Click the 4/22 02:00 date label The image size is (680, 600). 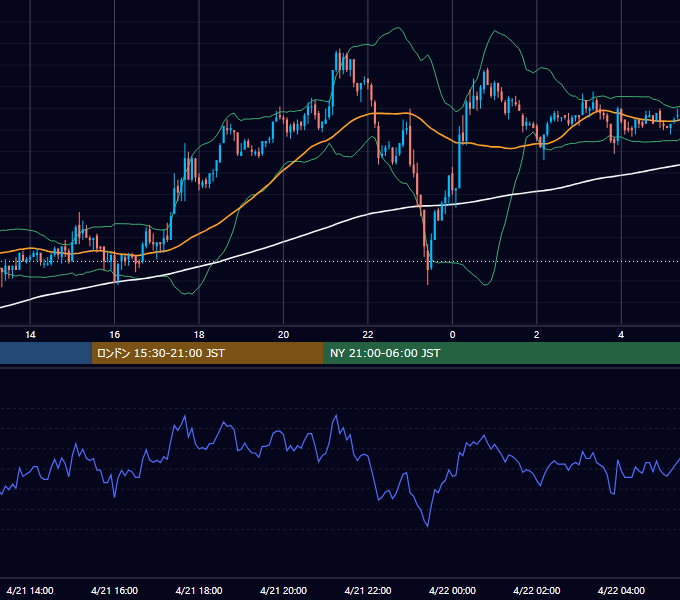(x=536, y=591)
